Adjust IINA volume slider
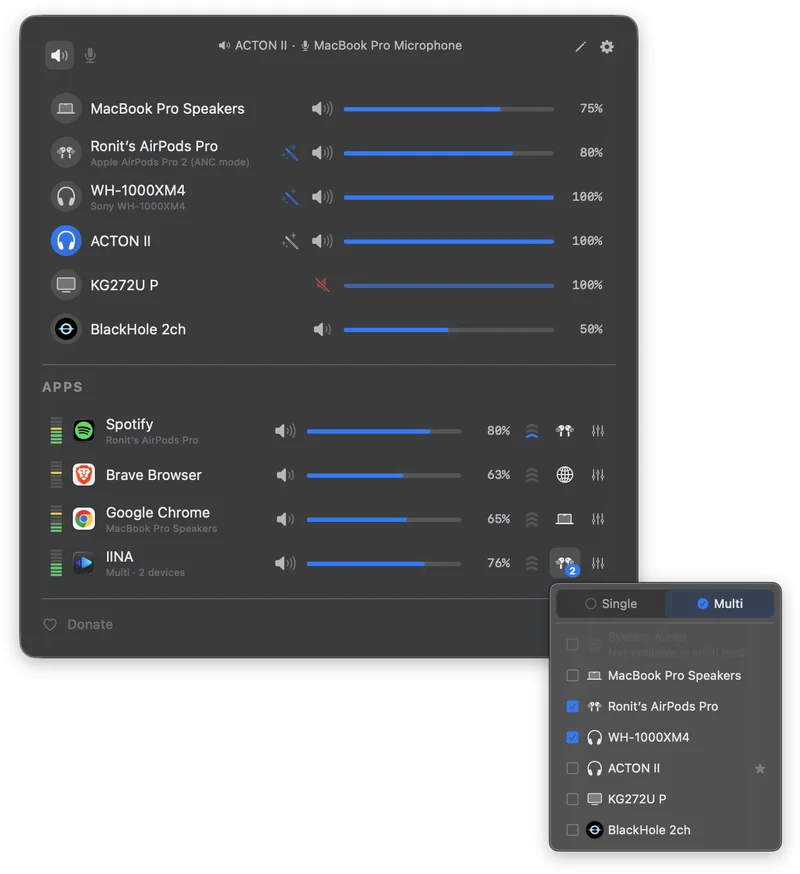Image resolution: width=800 pixels, height=874 pixels. click(x=384, y=564)
